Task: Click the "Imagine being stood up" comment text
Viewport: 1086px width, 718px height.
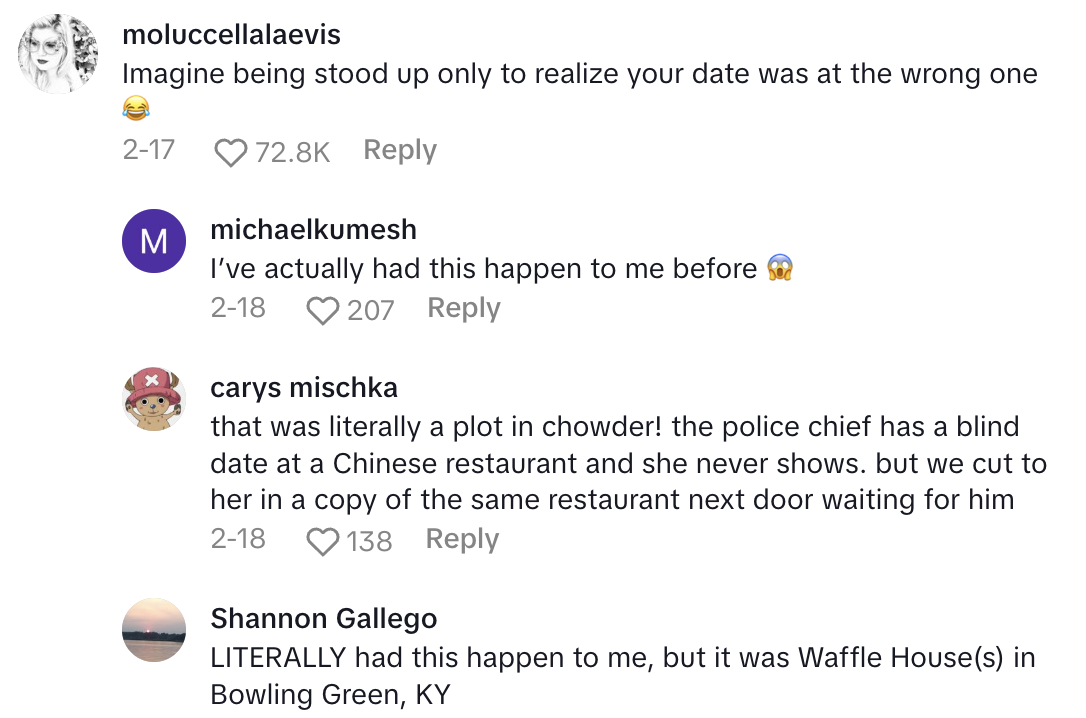Action: point(580,75)
